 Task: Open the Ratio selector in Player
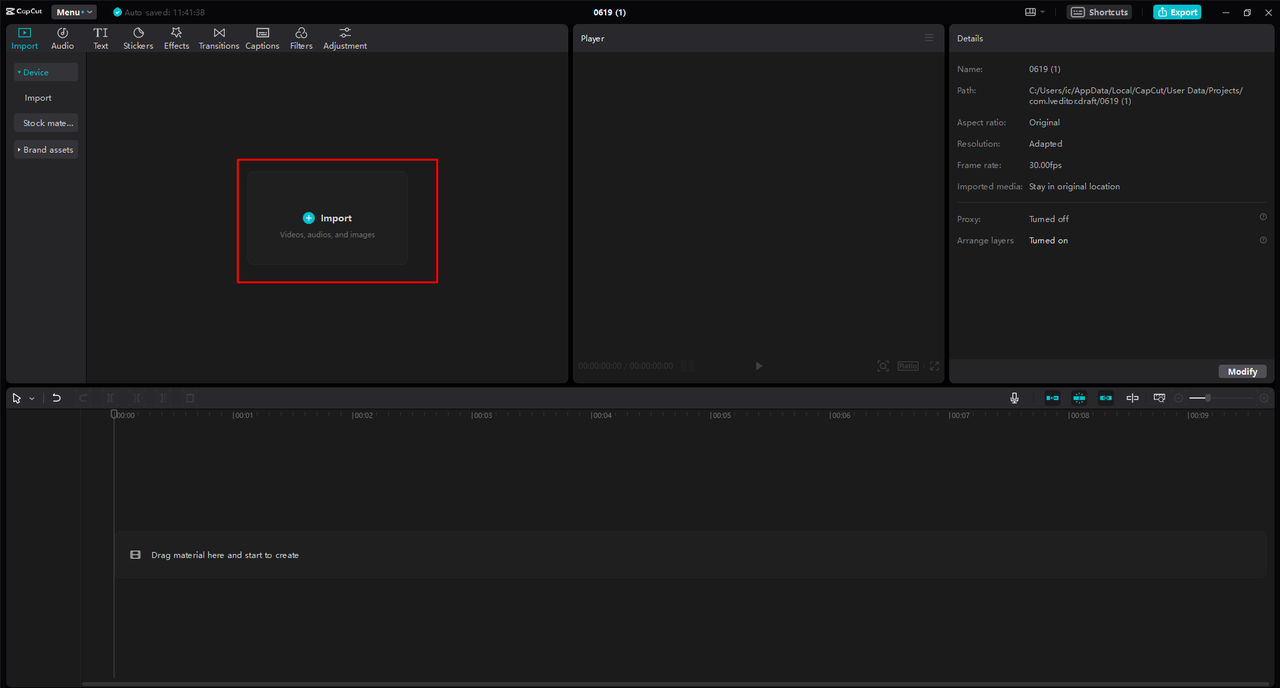(x=908, y=366)
